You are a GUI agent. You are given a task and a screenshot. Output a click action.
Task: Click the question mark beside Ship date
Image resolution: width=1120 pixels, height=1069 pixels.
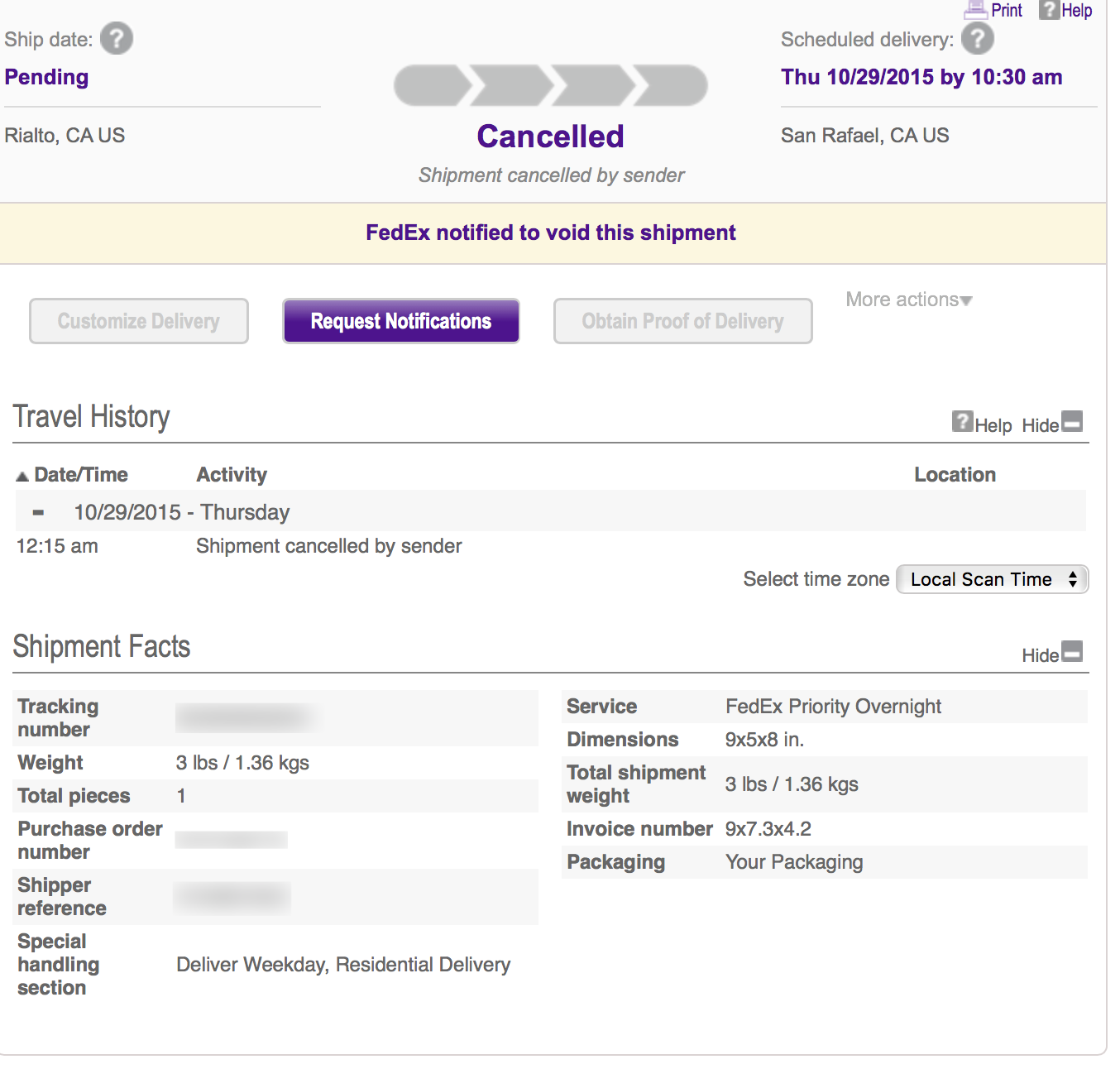coord(117,39)
